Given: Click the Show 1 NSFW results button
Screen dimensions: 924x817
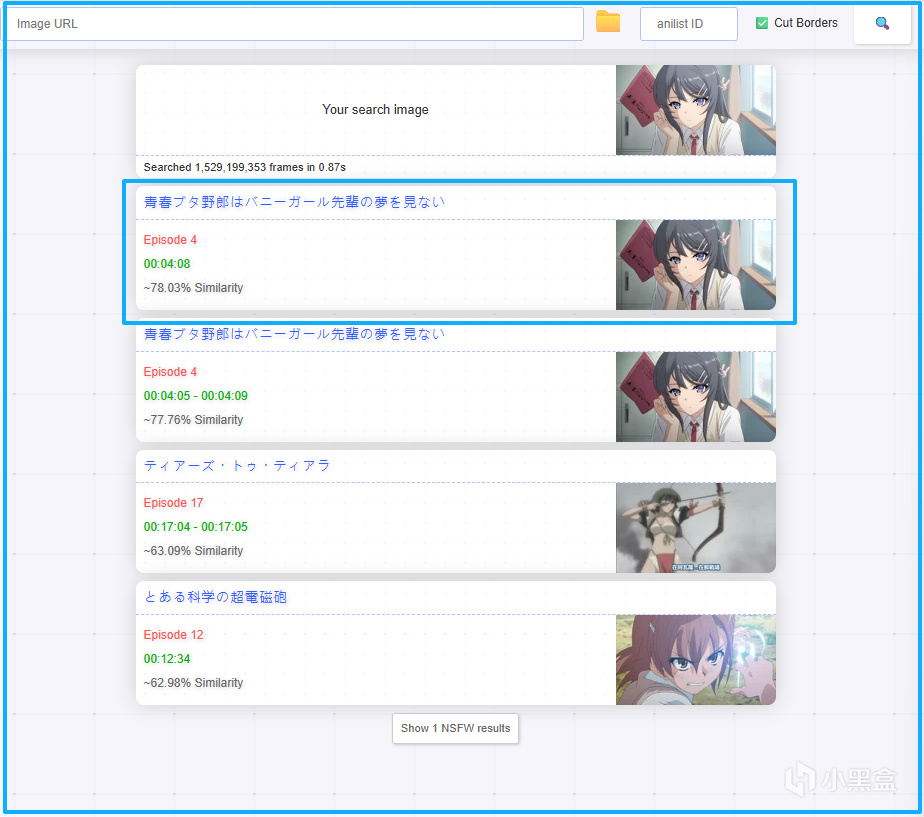Looking at the screenshot, I should pyautogui.click(x=456, y=729).
